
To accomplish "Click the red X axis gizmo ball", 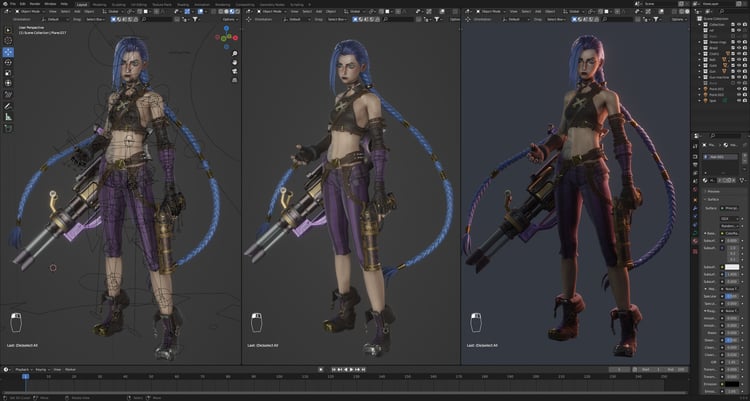I will tap(235, 37).
